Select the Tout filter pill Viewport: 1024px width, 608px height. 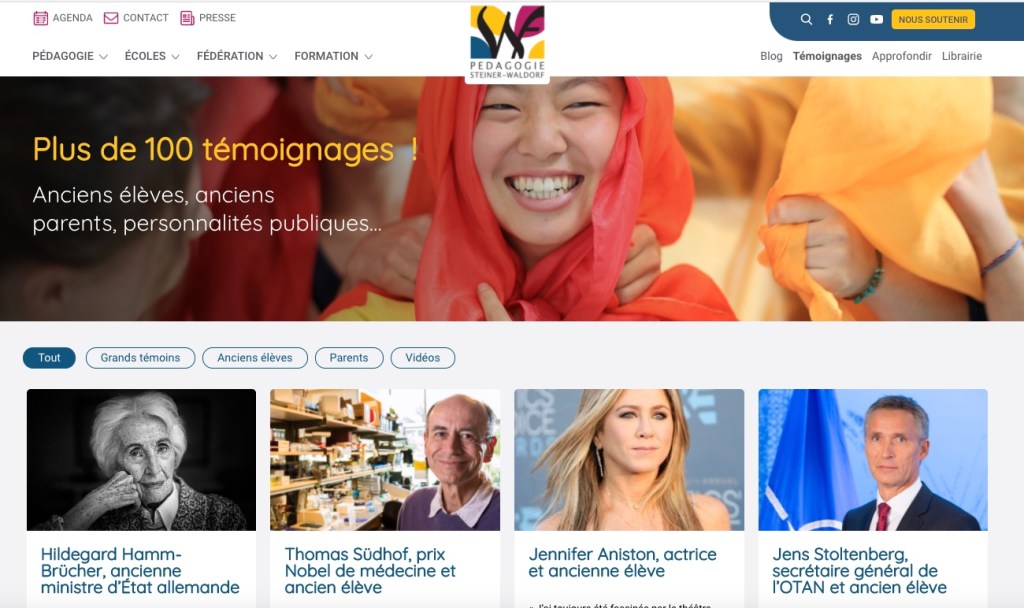pos(49,358)
